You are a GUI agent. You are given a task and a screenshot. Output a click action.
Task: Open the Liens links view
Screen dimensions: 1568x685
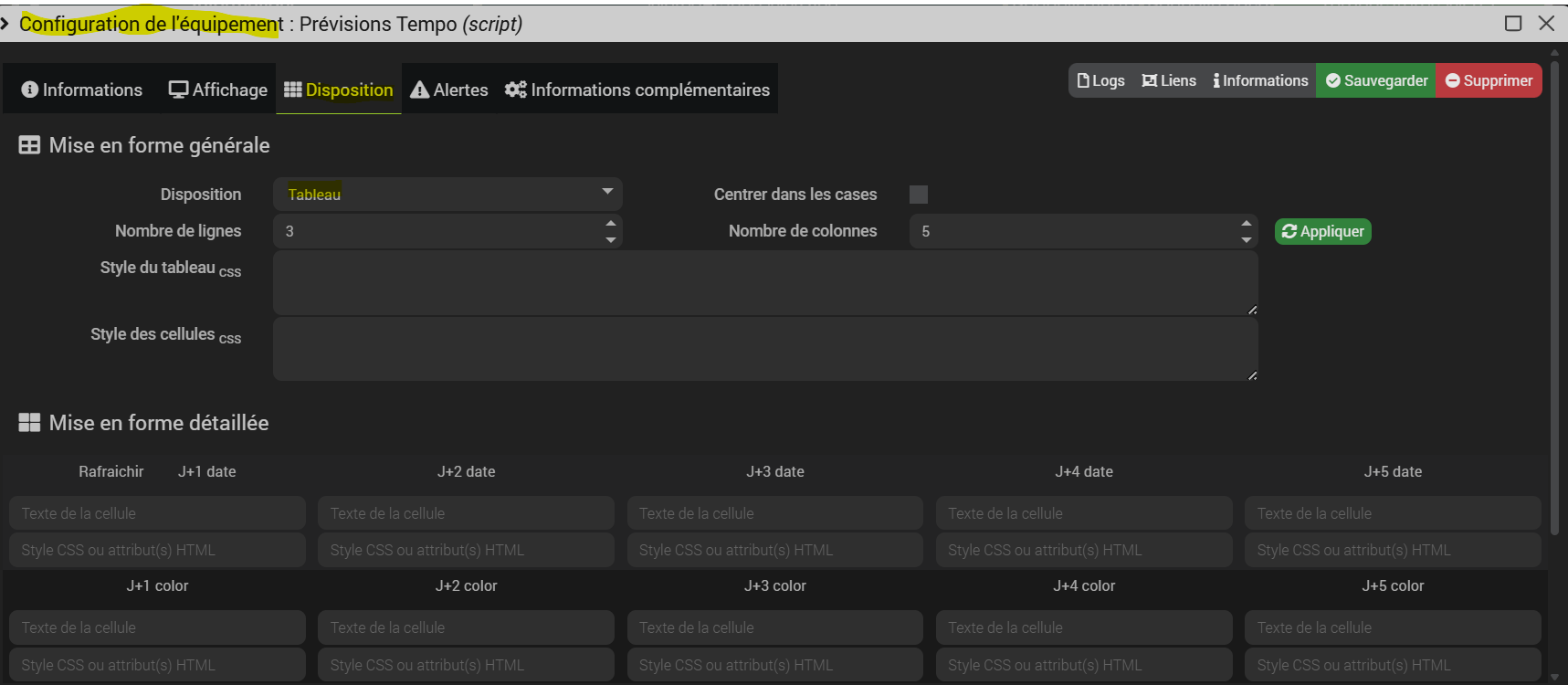(1169, 80)
